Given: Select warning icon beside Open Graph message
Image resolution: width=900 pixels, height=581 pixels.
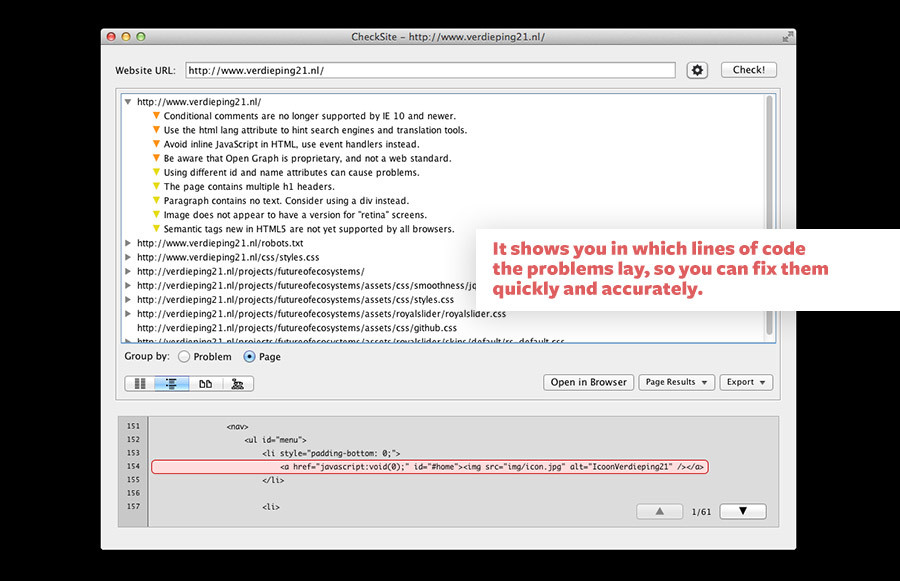Looking at the screenshot, I should point(156,158).
